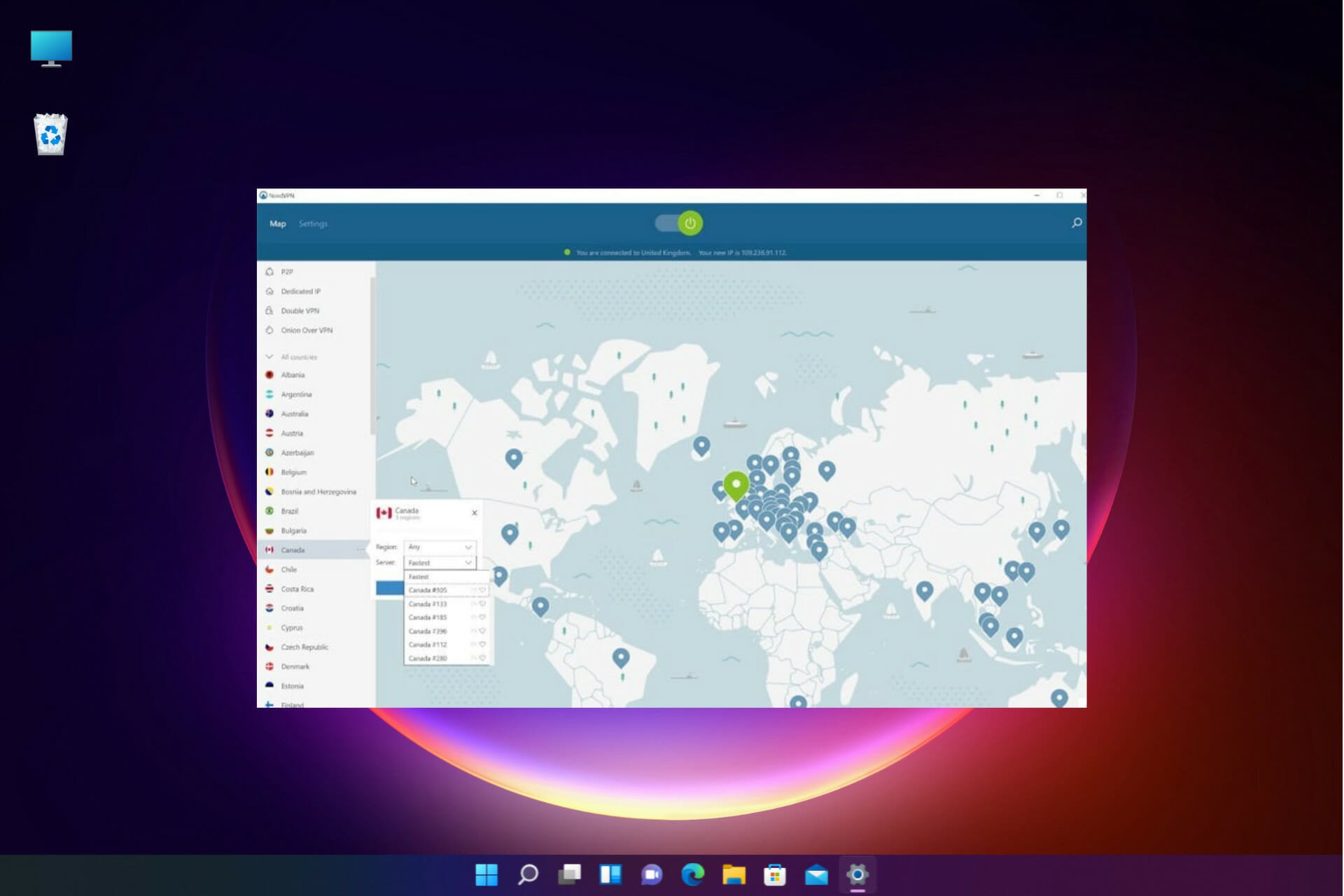Pick server Canada #396
1344x896 pixels.
click(447, 631)
